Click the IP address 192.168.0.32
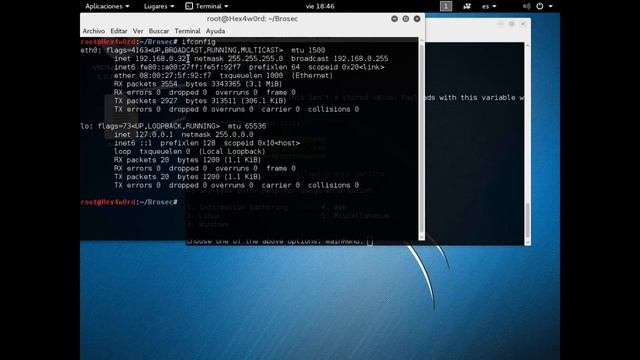The image size is (640, 360). pos(161,59)
